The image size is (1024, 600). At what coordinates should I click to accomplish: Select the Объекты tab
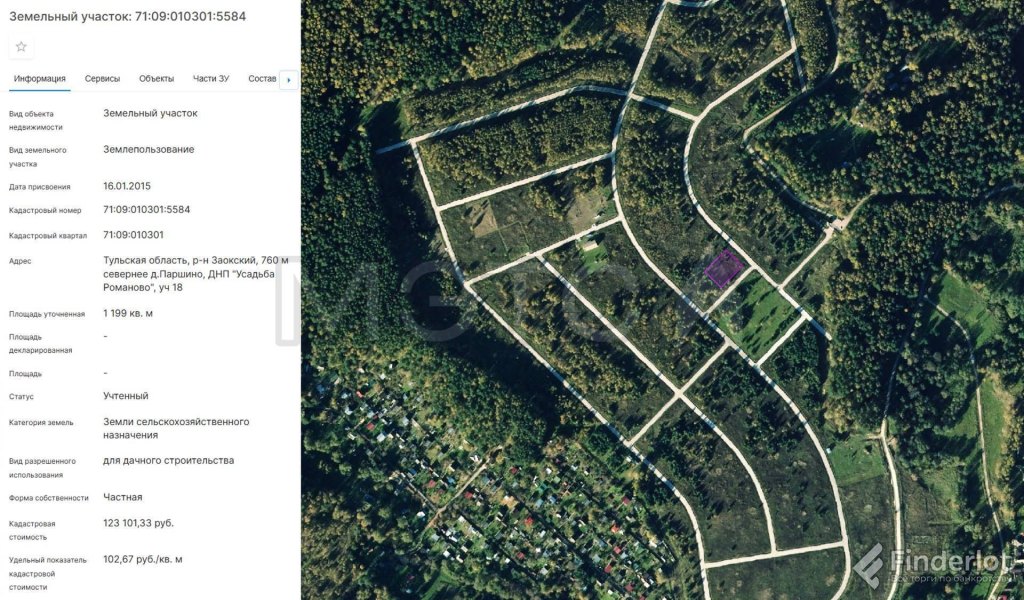coord(156,79)
